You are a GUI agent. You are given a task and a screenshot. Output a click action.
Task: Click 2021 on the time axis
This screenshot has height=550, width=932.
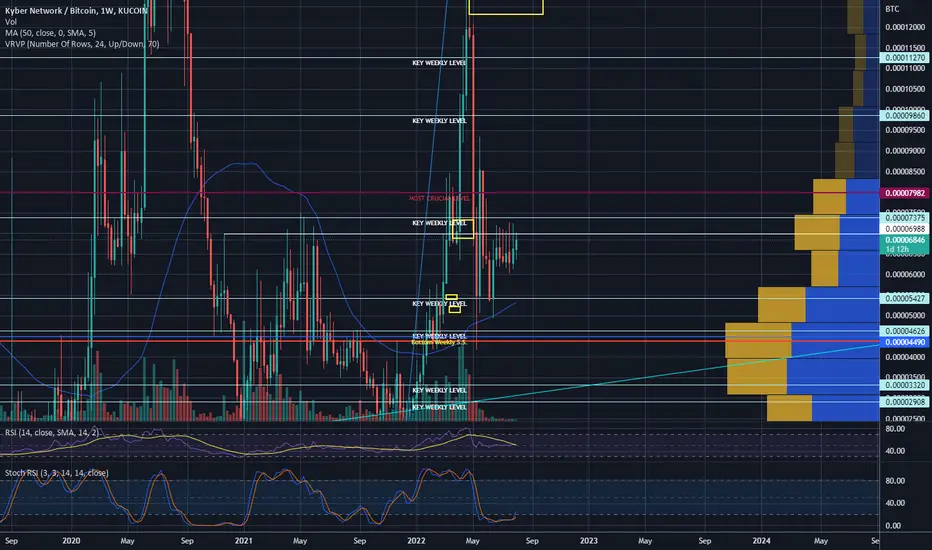pyautogui.click(x=243, y=541)
